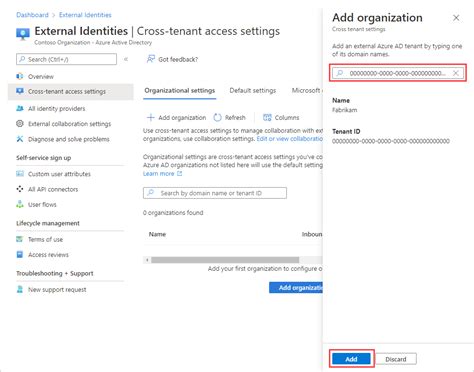Open All API connectors
This screenshot has width=474, height=372.
[x=53, y=189]
